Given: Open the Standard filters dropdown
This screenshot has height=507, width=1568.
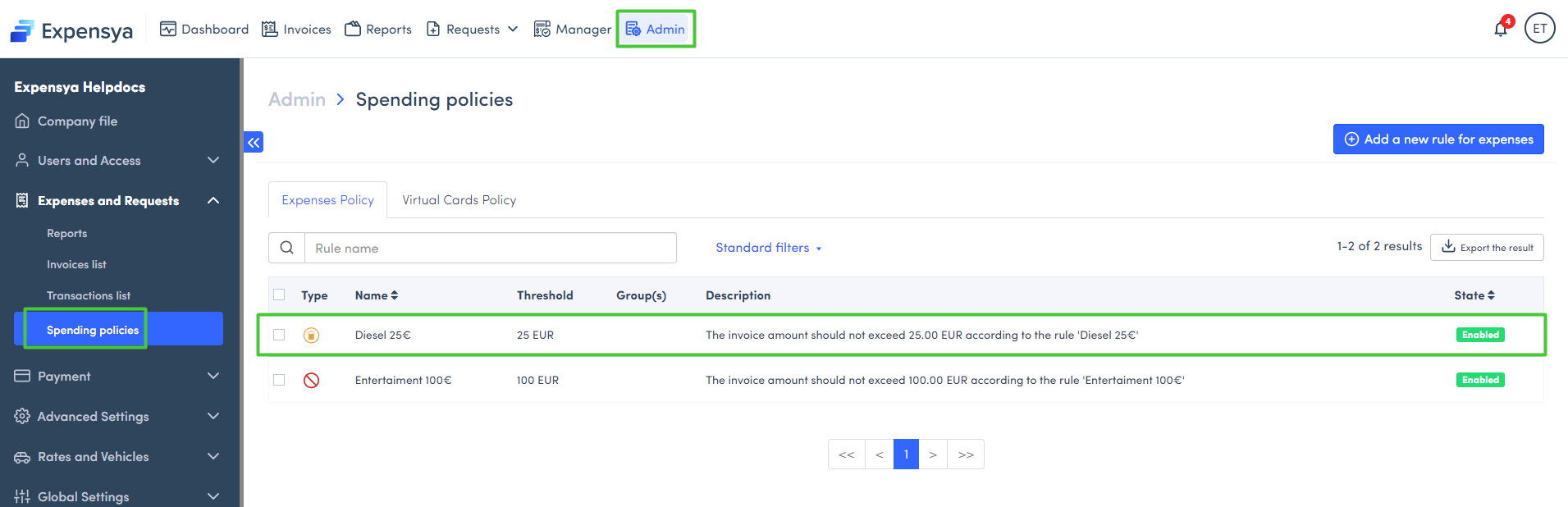Looking at the screenshot, I should point(768,248).
